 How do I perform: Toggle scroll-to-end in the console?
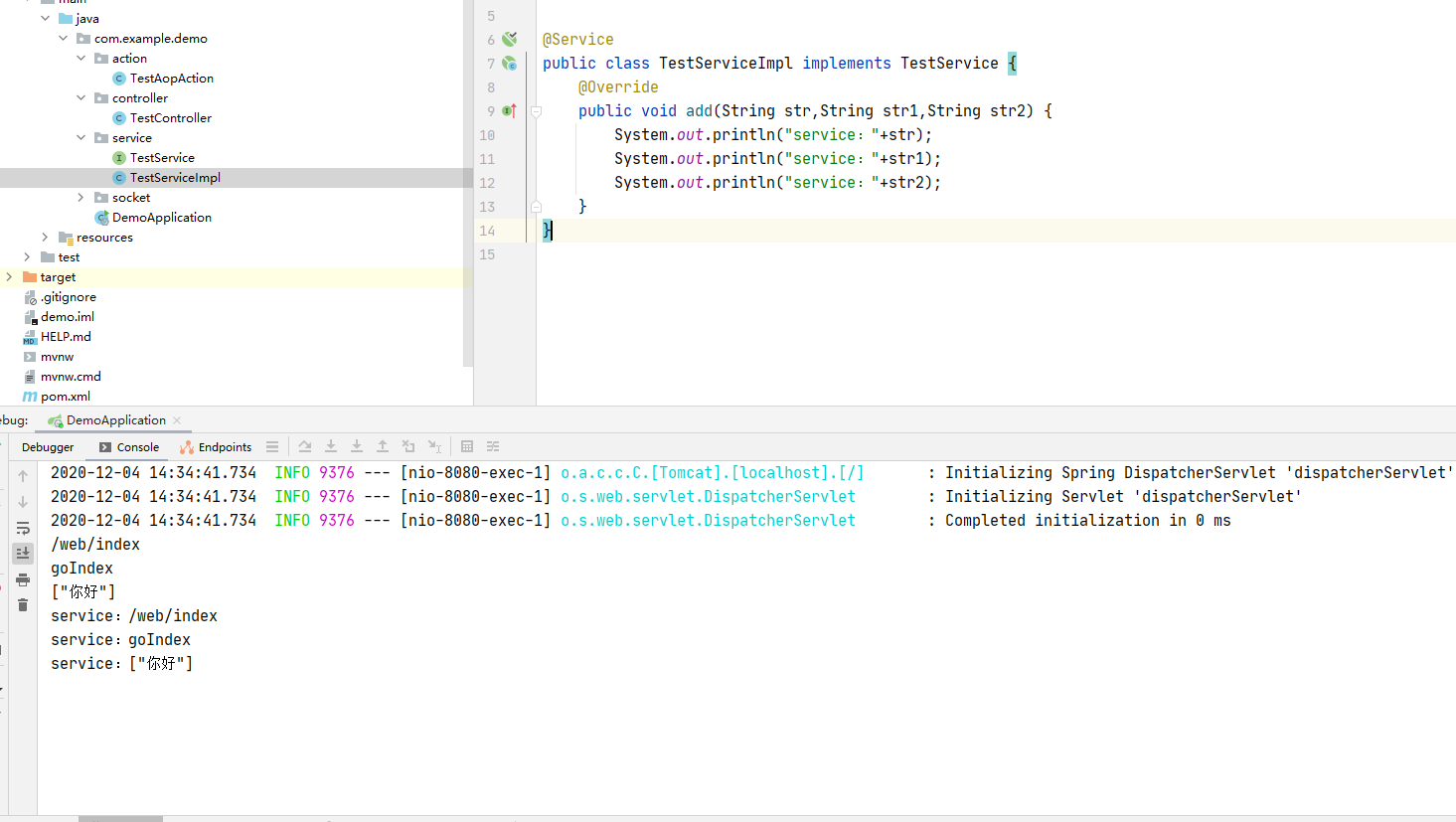(23, 554)
